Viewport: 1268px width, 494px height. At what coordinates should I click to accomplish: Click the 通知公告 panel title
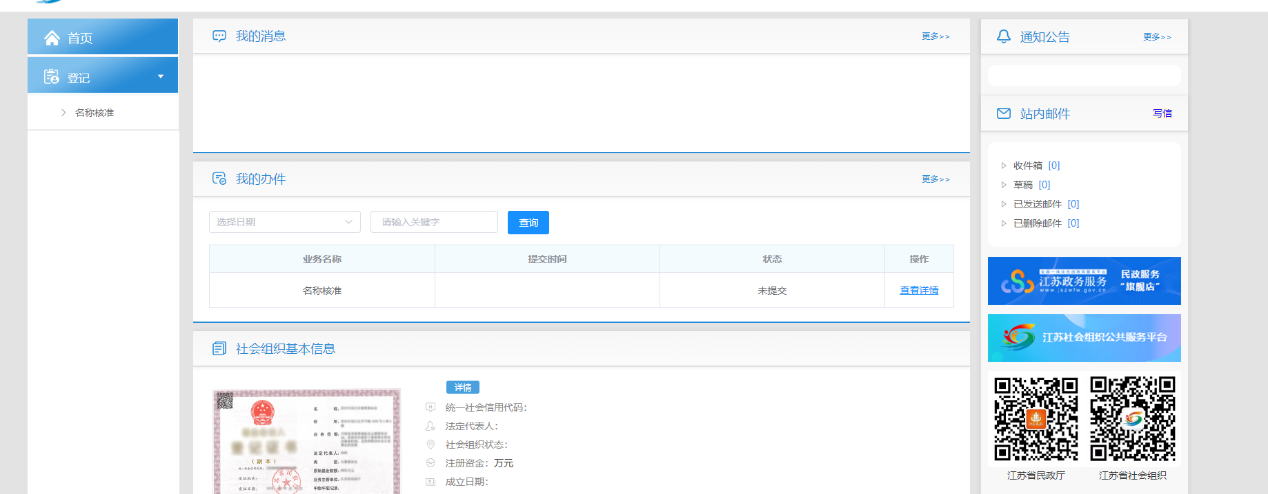click(x=1045, y=37)
